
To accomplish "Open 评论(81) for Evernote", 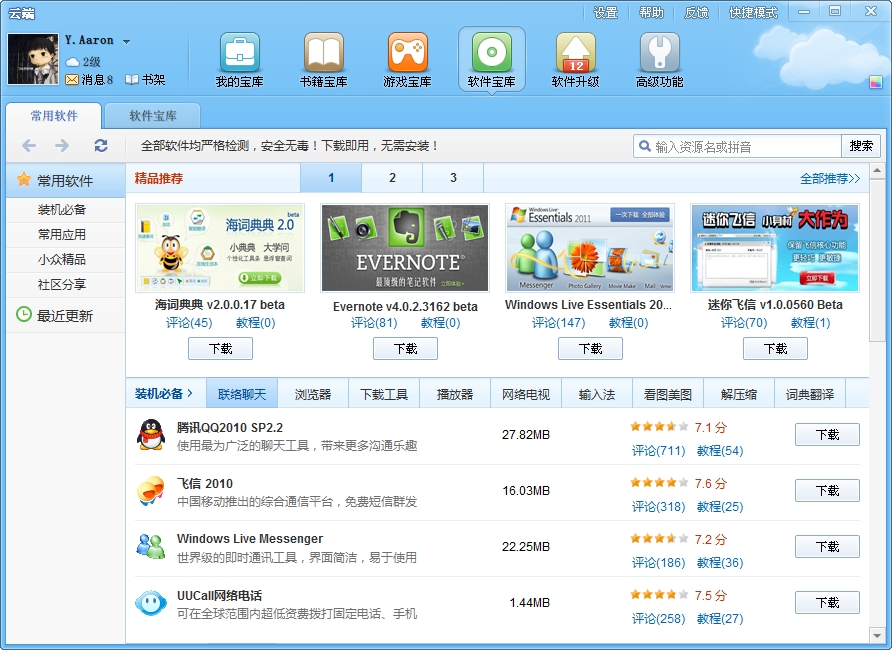I will click(x=374, y=323).
